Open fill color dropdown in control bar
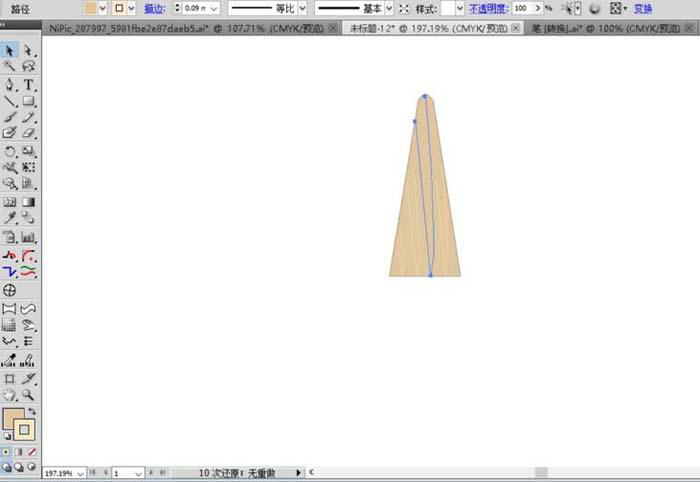The image size is (700, 482). tap(103, 8)
